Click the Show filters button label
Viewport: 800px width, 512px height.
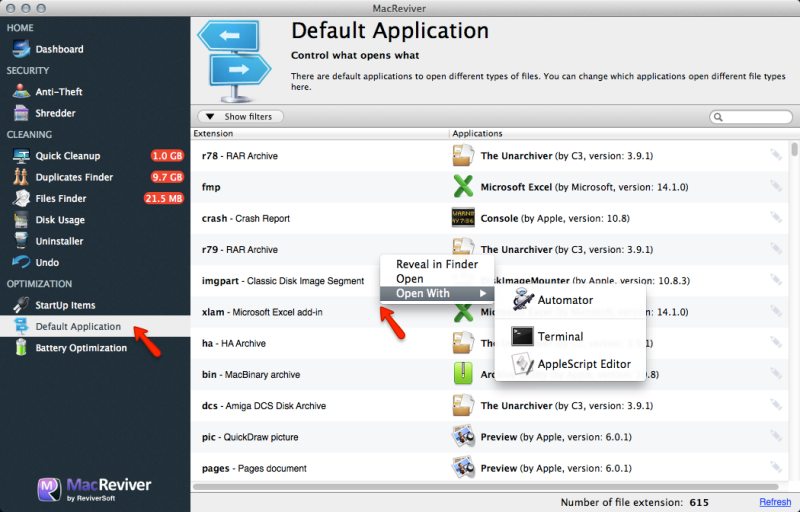pyautogui.click(x=248, y=116)
